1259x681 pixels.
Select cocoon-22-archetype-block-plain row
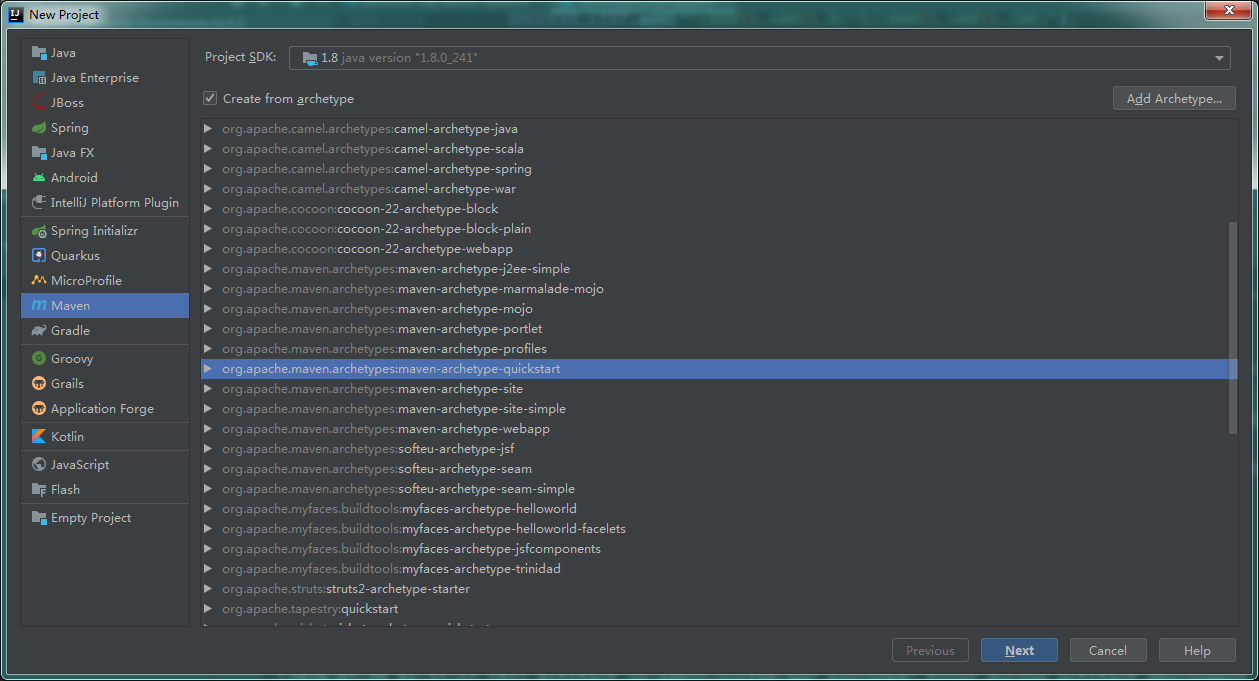click(x=719, y=229)
